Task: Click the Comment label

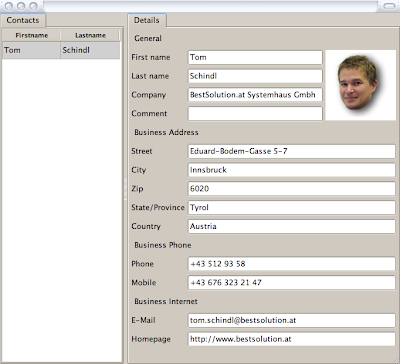Action: pyautogui.click(x=149, y=113)
